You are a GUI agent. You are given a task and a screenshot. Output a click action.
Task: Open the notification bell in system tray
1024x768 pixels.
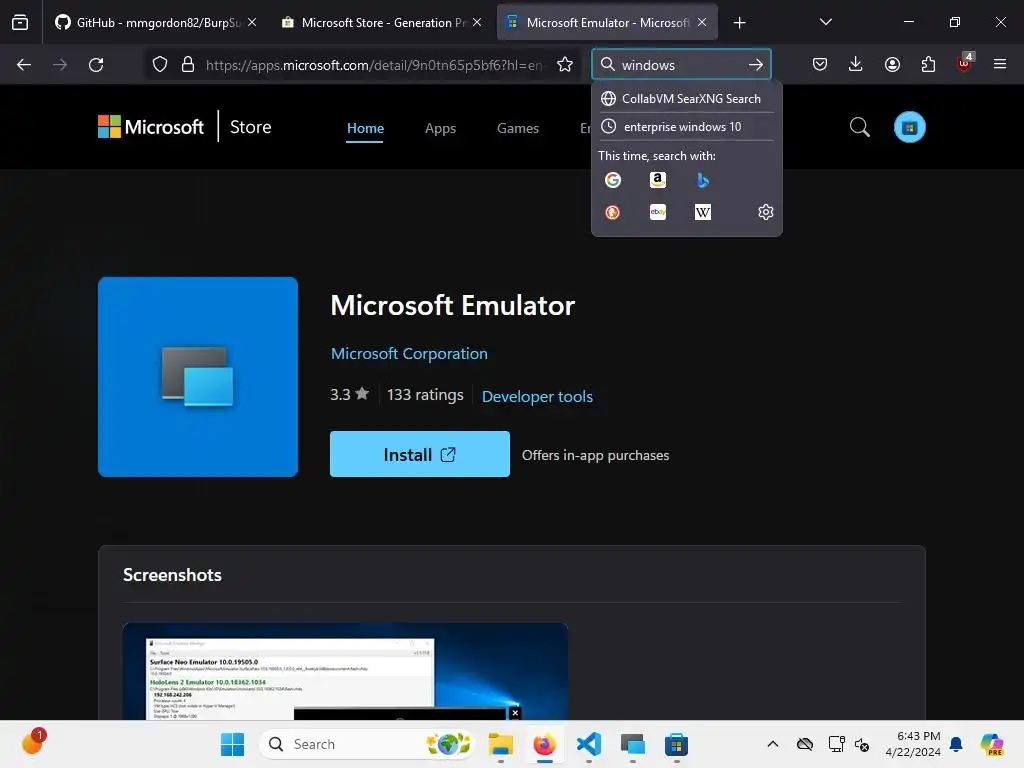tap(956, 744)
